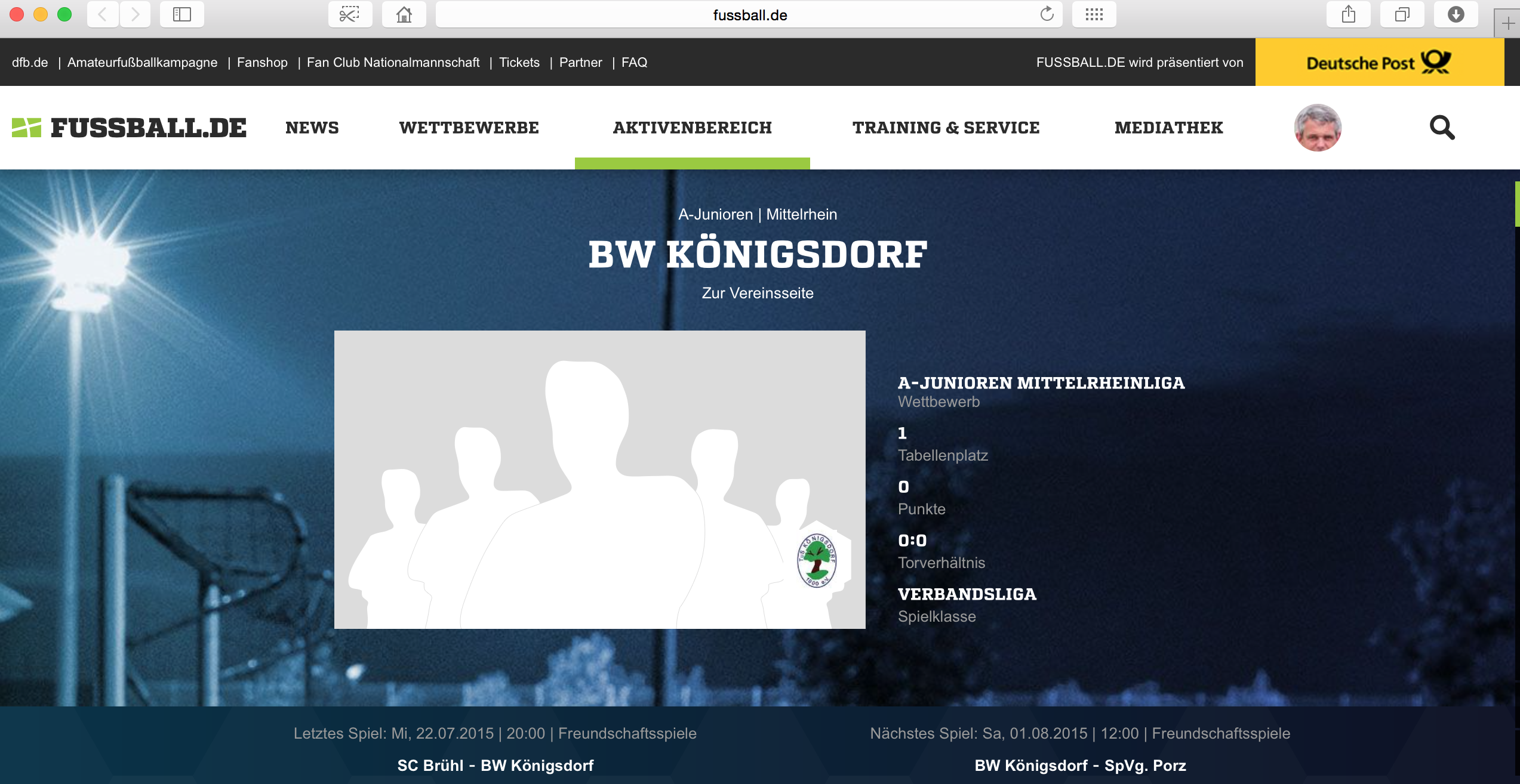Show the Safari sidebar
Viewport: 1520px width, 784px height.
181,14
